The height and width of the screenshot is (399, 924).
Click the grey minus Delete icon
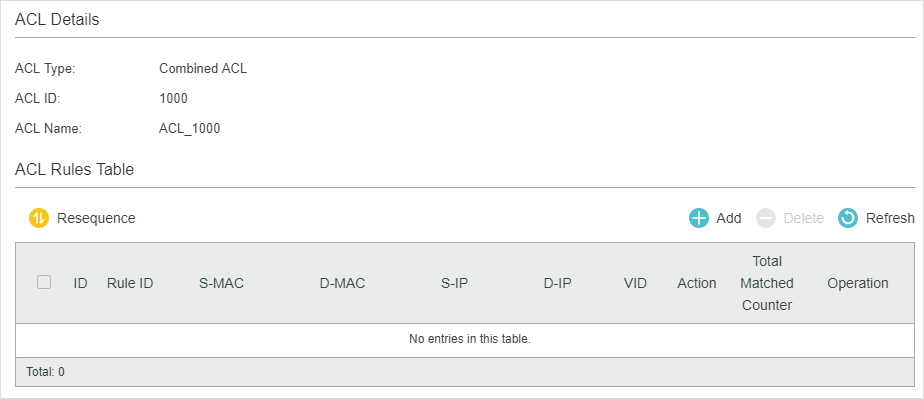pyautogui.click(x=766, y=218)
